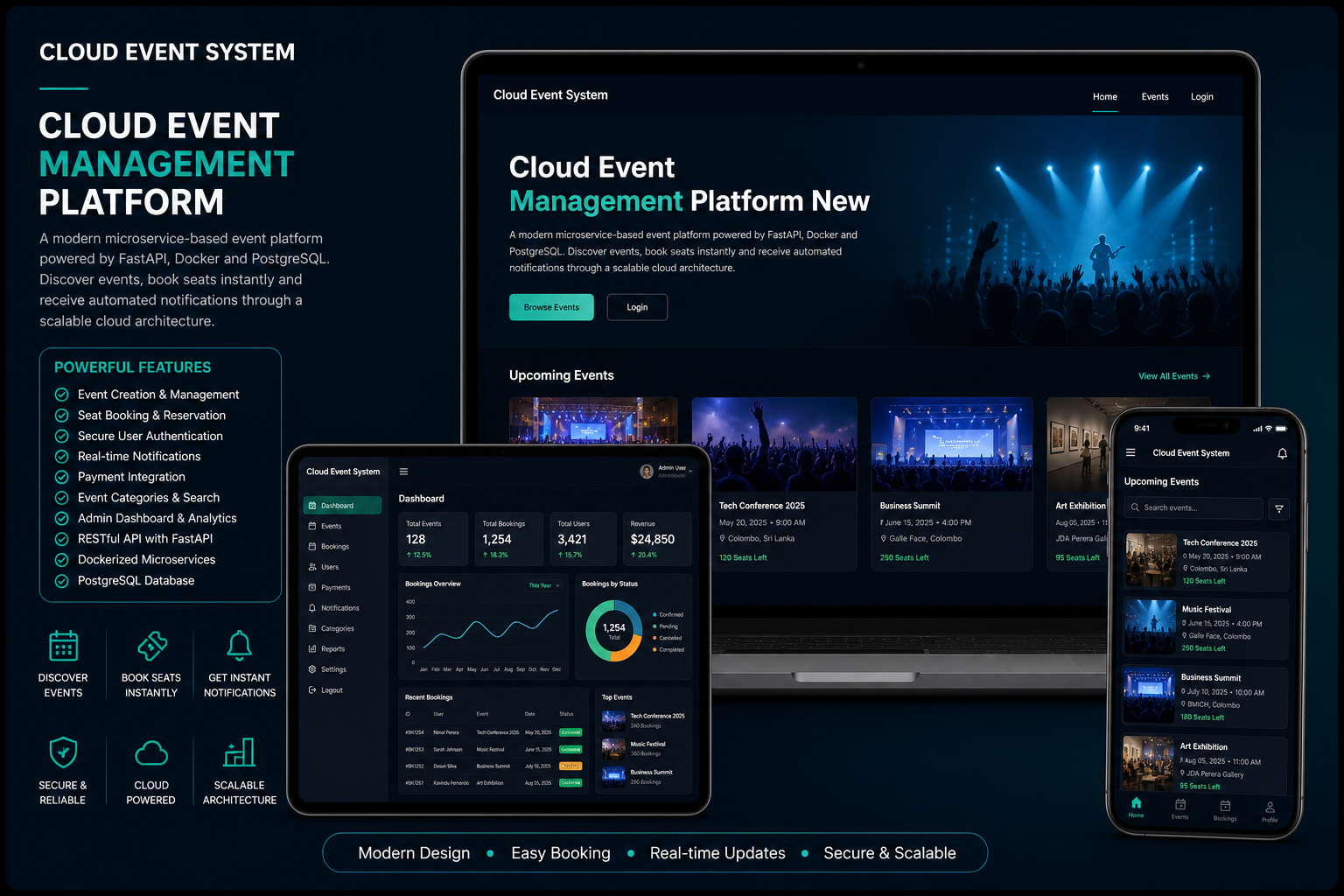This screenshot has height=896, width=1344.
Task: Click Business Summit in Top Events list
Action: coord(644,776)
